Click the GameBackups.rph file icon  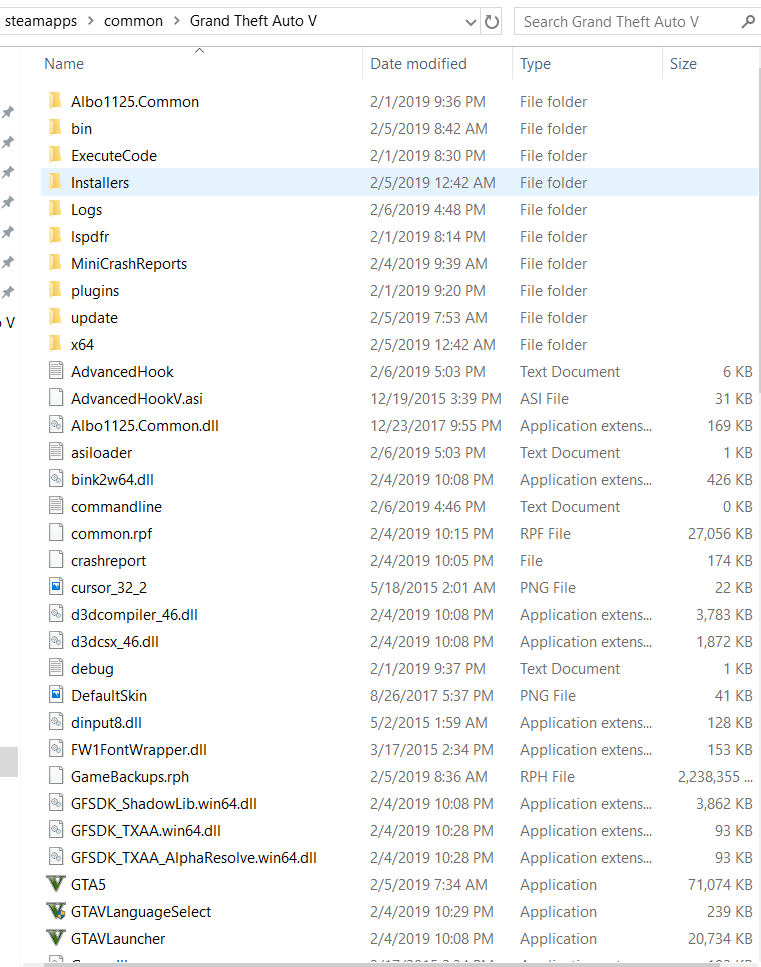click(x=56, y=776)
